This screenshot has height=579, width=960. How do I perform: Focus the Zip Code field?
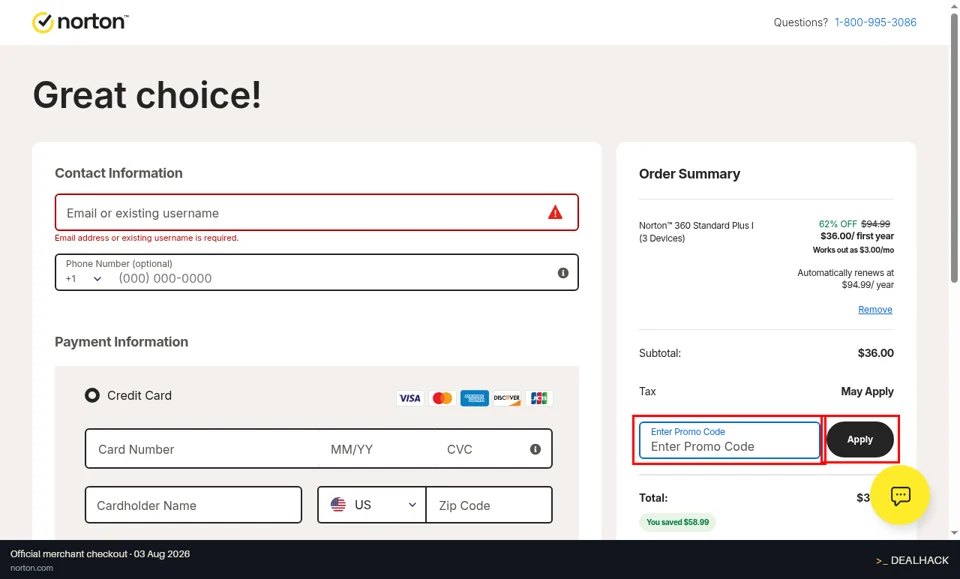click(x=489, y=505)
